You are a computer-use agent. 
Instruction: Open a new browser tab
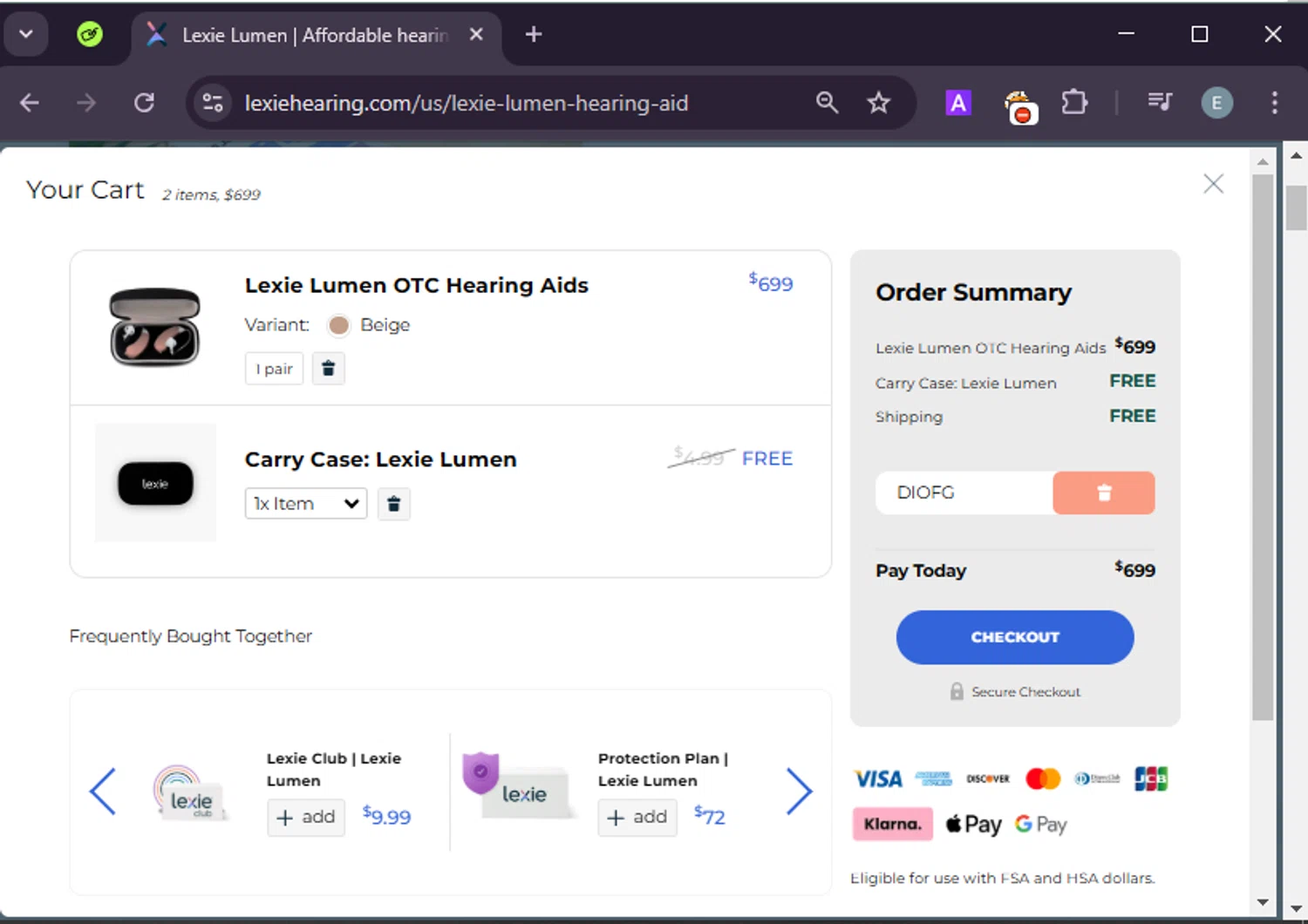point(534,35)
